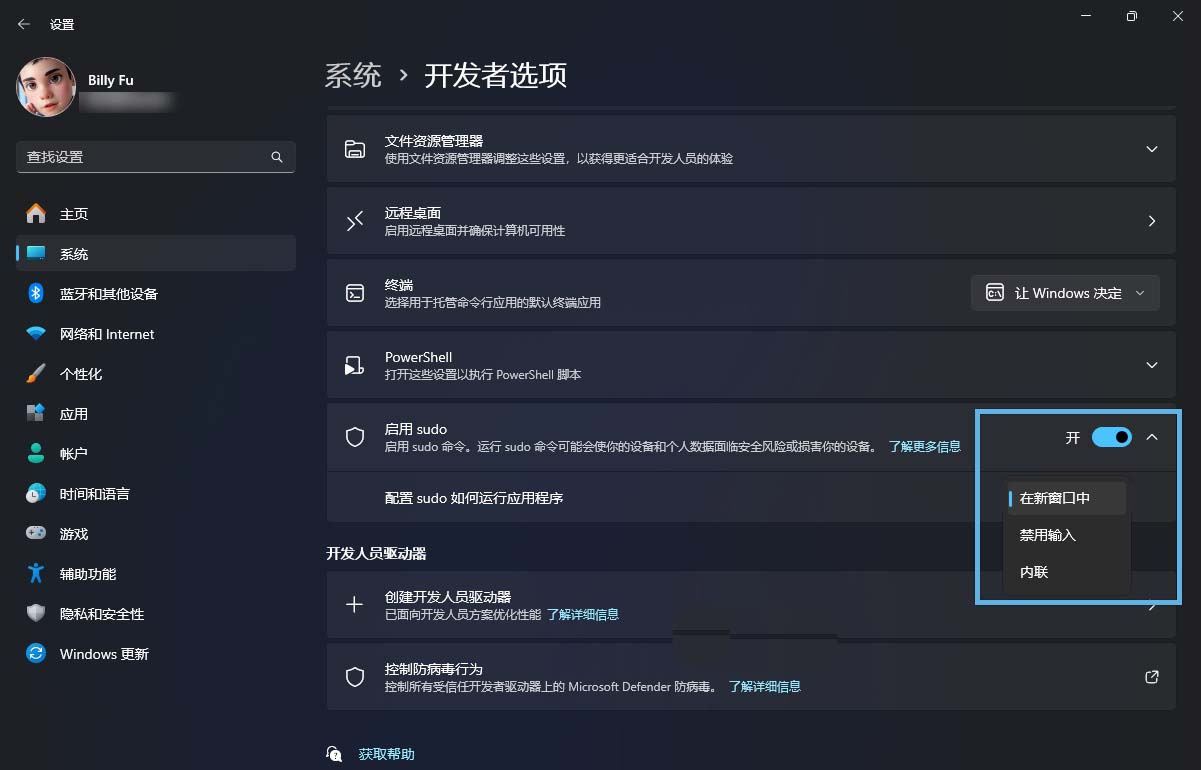
Task: Open the 了解更多信息 link for sudo
Action: tap(924, 446)
